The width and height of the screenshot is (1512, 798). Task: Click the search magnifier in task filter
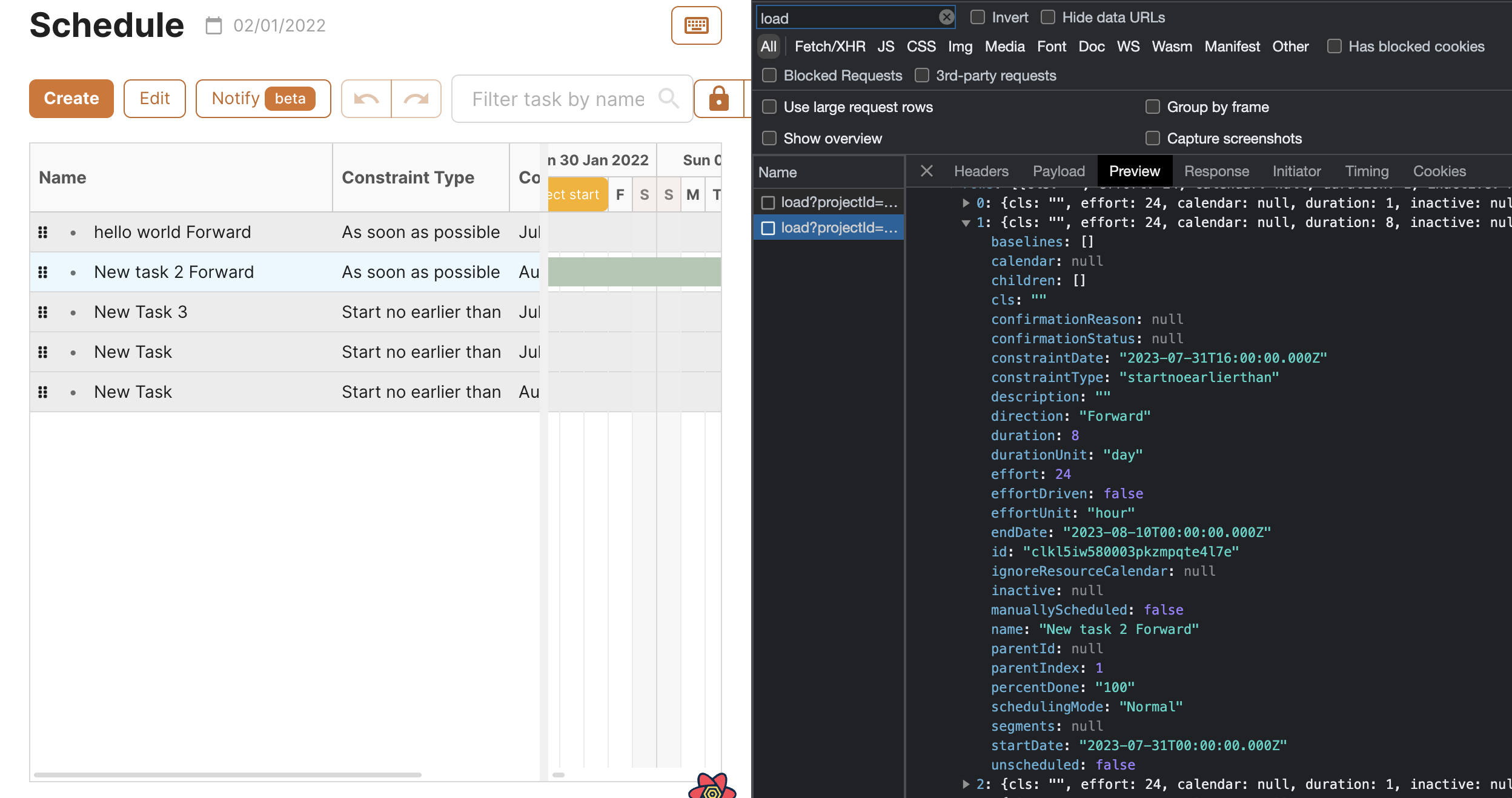point(669,98)
